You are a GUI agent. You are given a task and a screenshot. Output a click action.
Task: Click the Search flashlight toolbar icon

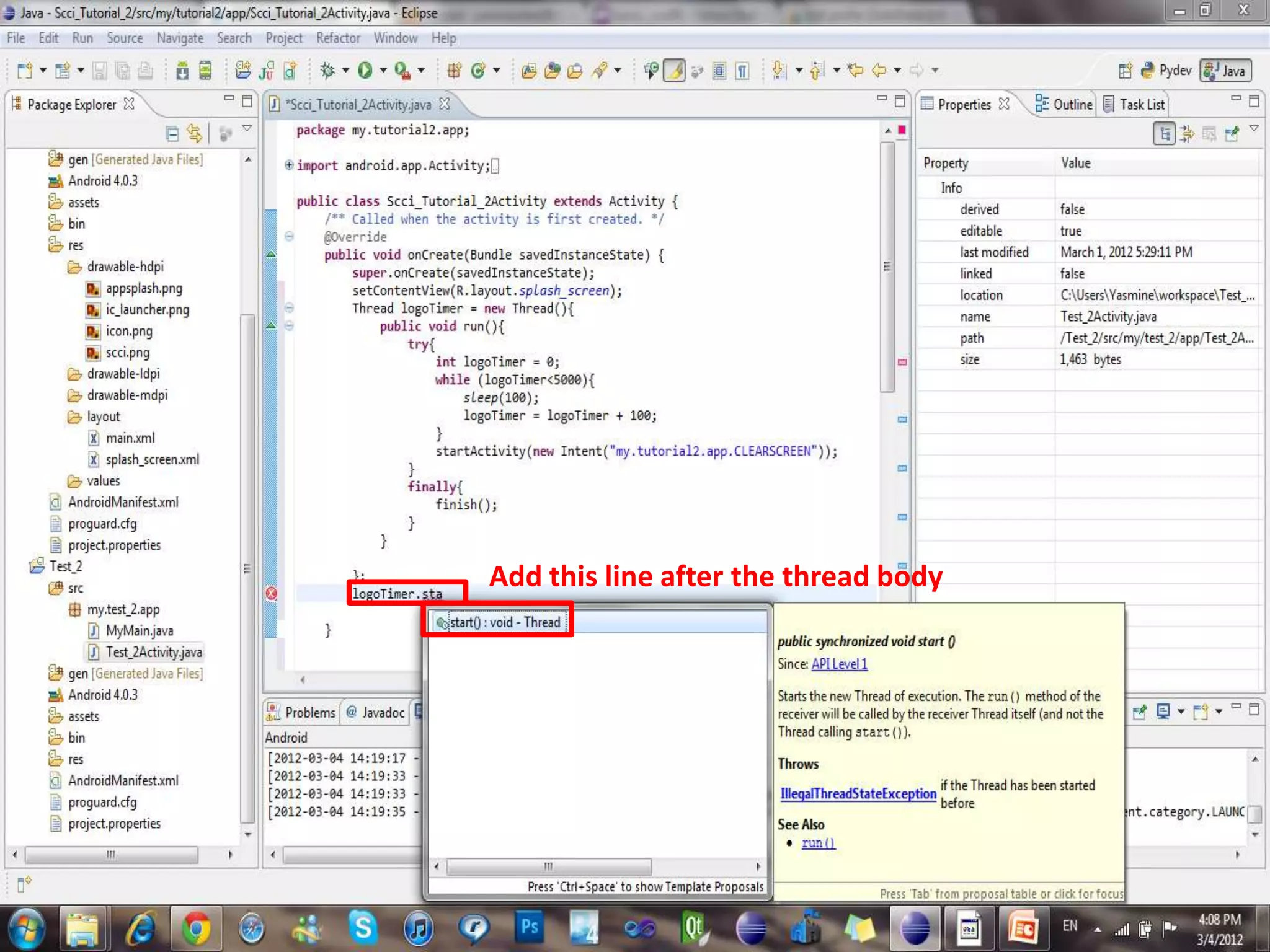pos(599,71)
